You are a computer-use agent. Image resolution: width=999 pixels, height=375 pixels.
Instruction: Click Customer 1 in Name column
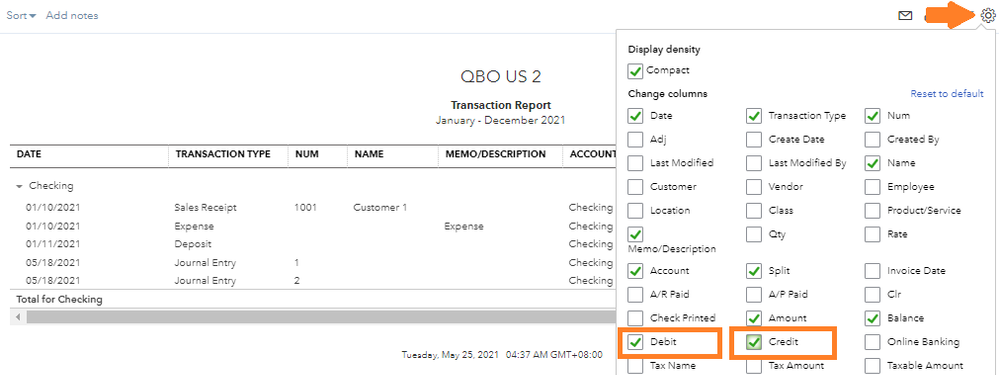[x=380, y=208]
